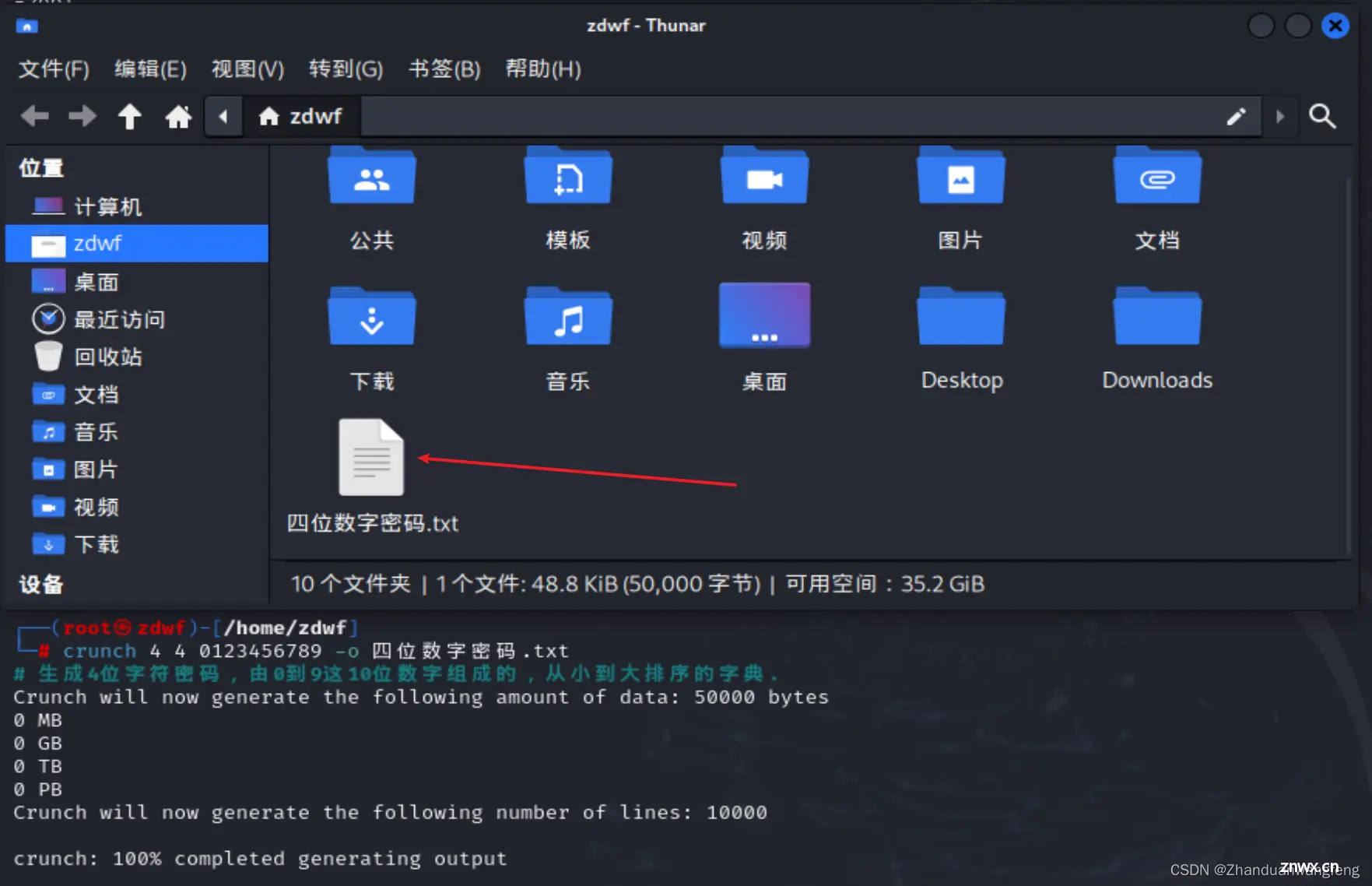Open the 帮助(H) menu

click(543, 69)
